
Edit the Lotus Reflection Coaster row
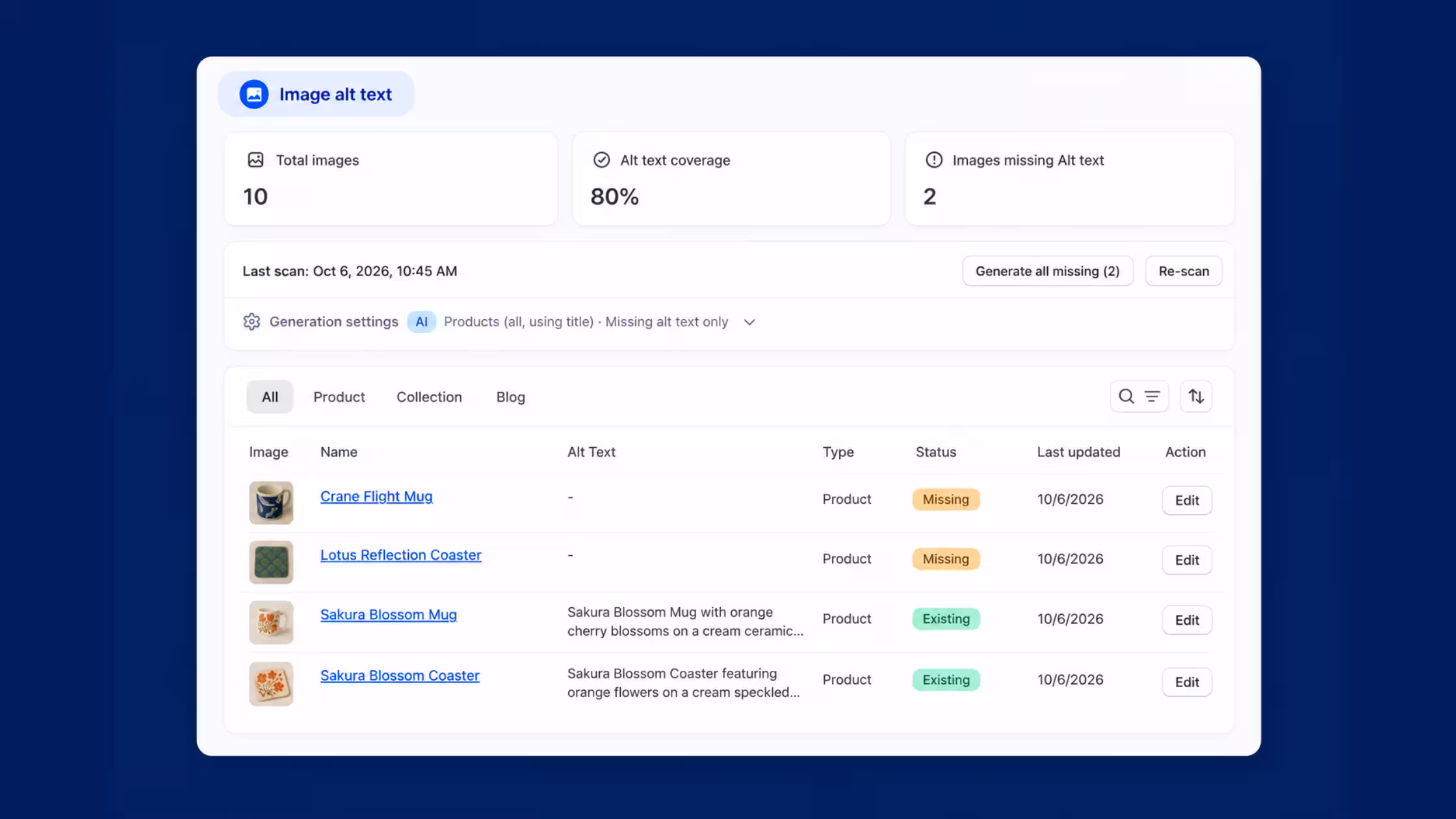click(x=1186, y=560)
